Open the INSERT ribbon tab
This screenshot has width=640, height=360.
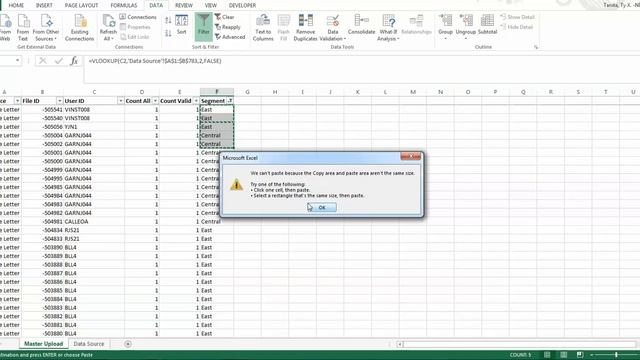[44, 5]
